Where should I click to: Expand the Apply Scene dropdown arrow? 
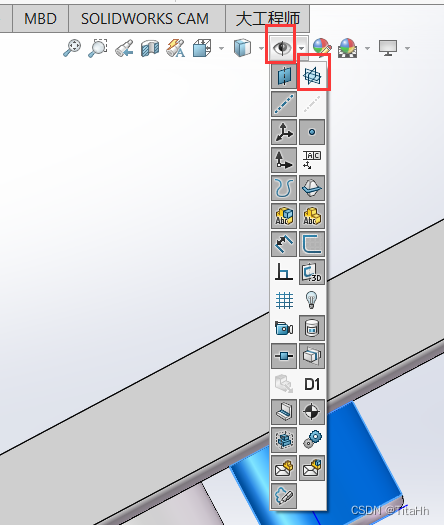click(367, 49)
